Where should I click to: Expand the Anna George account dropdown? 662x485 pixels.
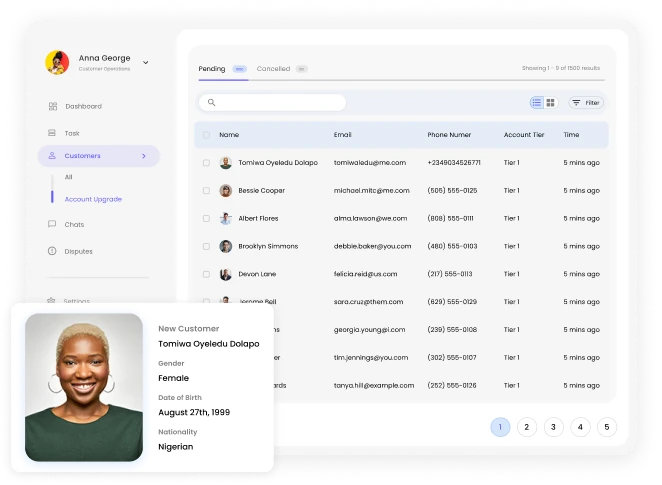click(x=146, y=62)
